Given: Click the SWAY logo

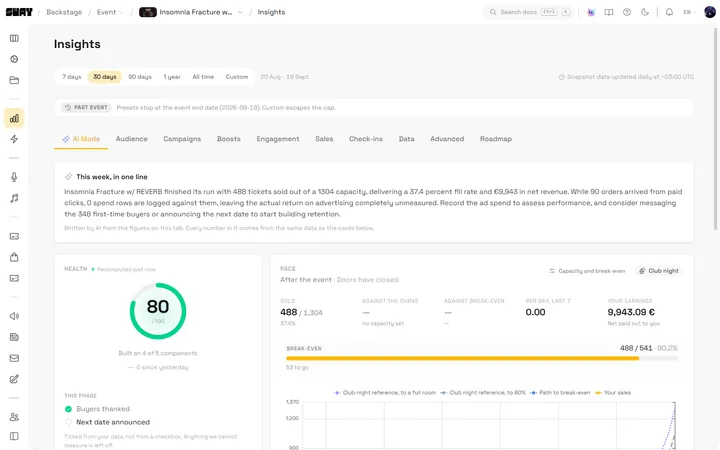Looking at the screenshot, I should (x=19, y=12).
